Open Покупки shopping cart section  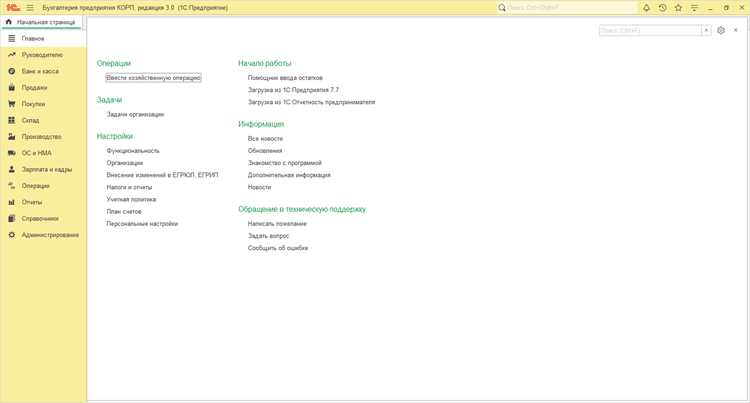click(33, 104)
